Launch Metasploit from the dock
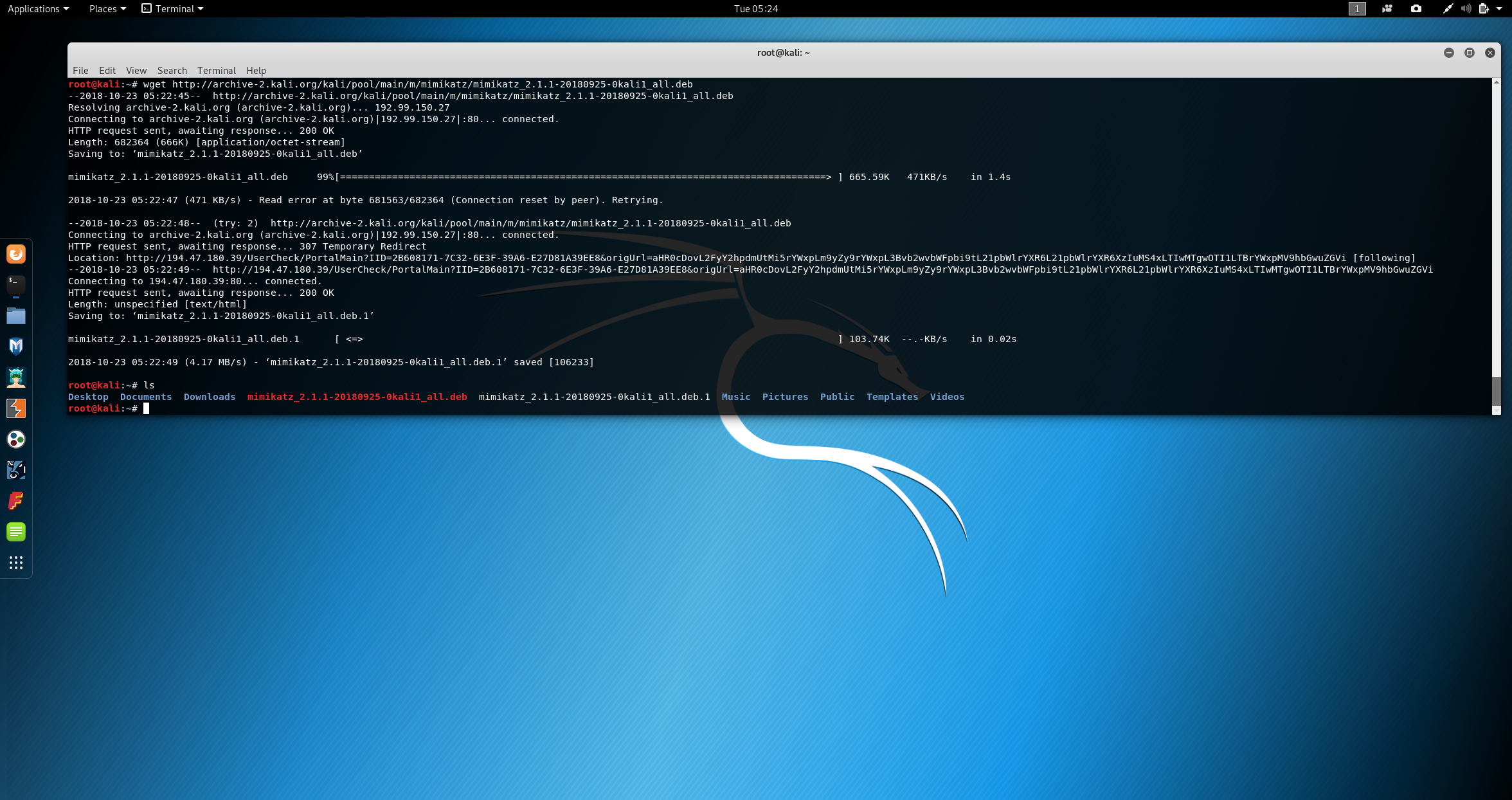The image size is (1512, 800). [x=16, y=347]
